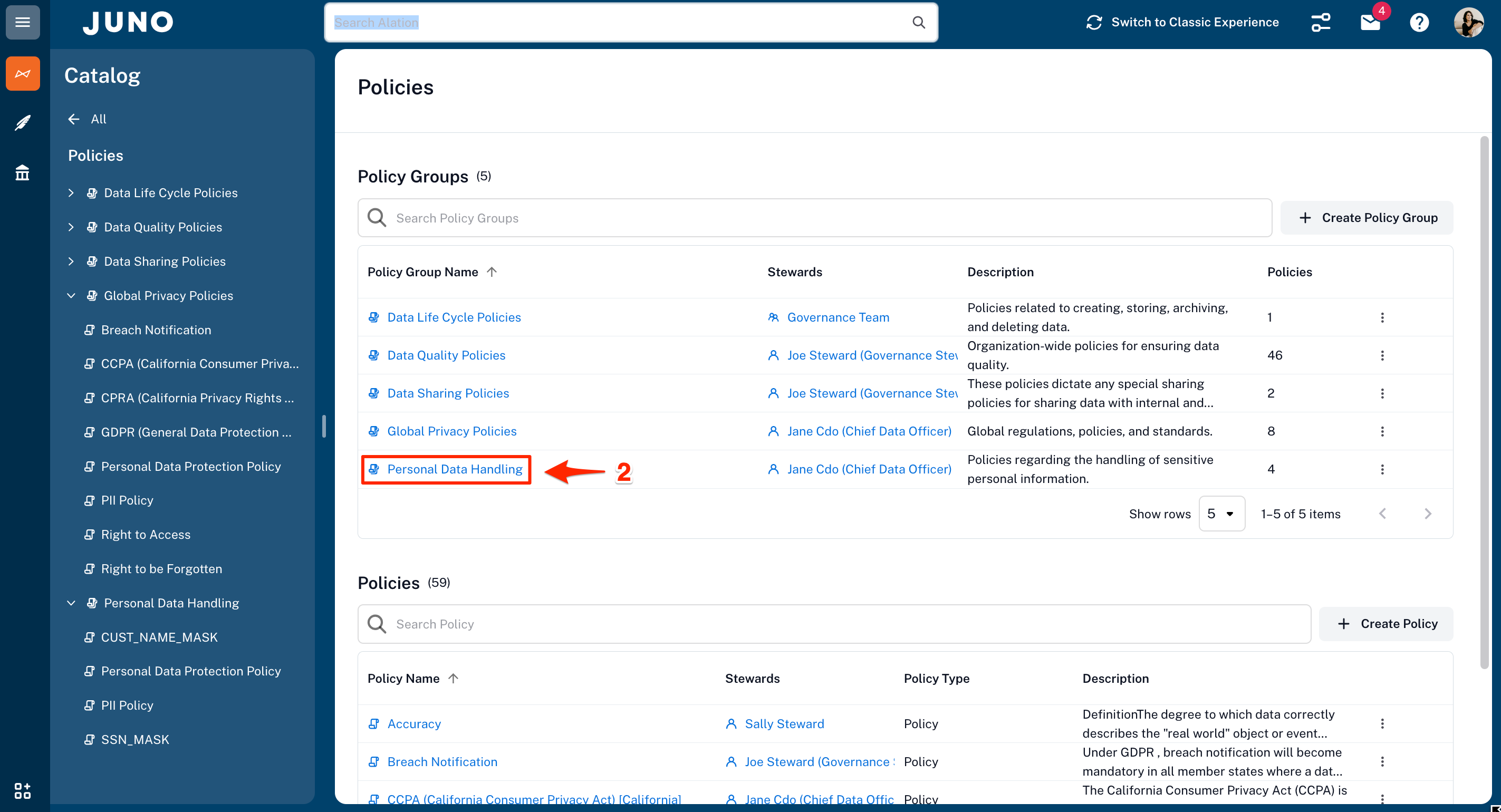1501x812 pixels.
Task: Open the inbox mail icon
Action: tap(1370, 23)
